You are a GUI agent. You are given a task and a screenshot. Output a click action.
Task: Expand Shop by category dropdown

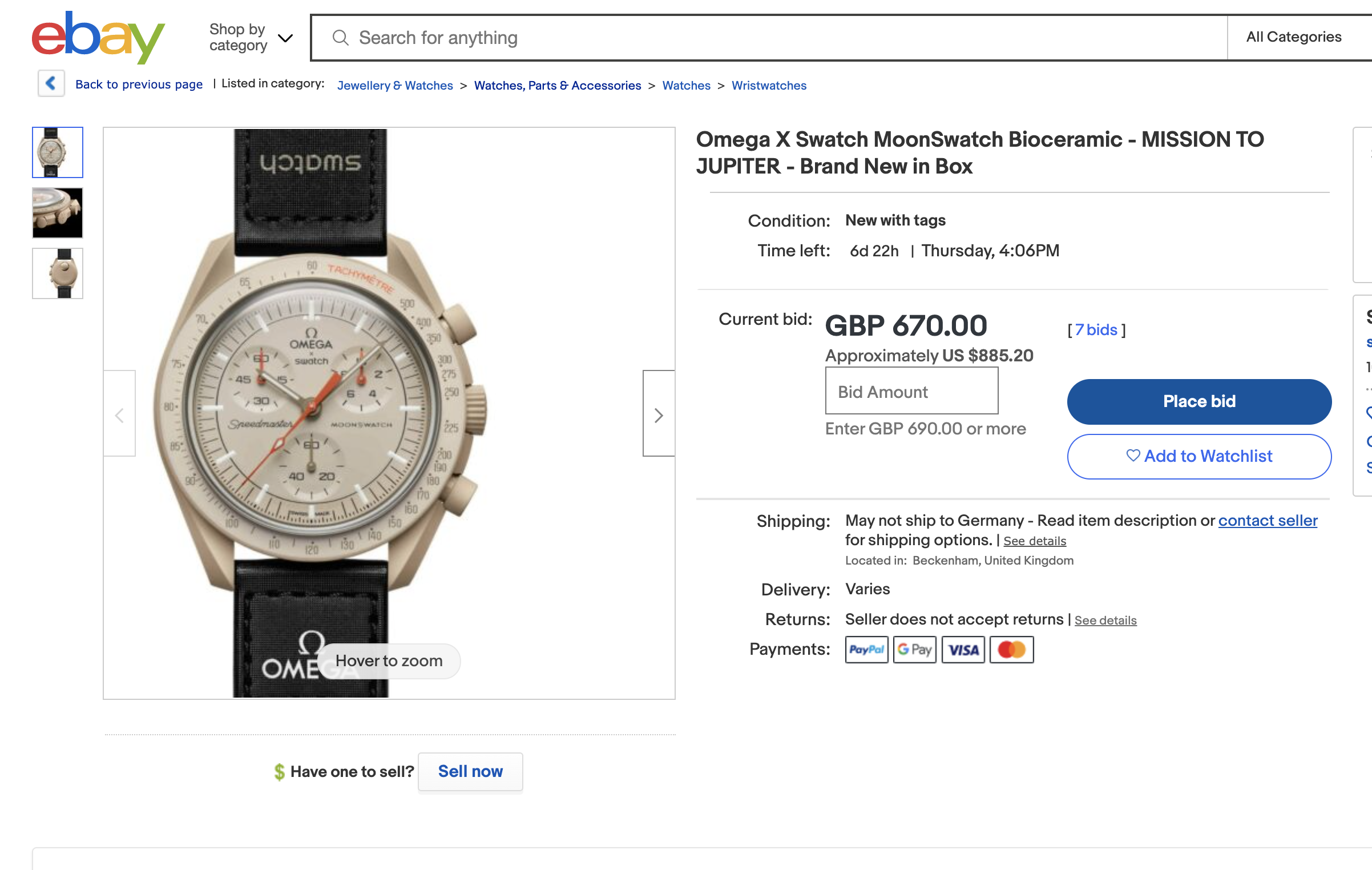(251, 38)
